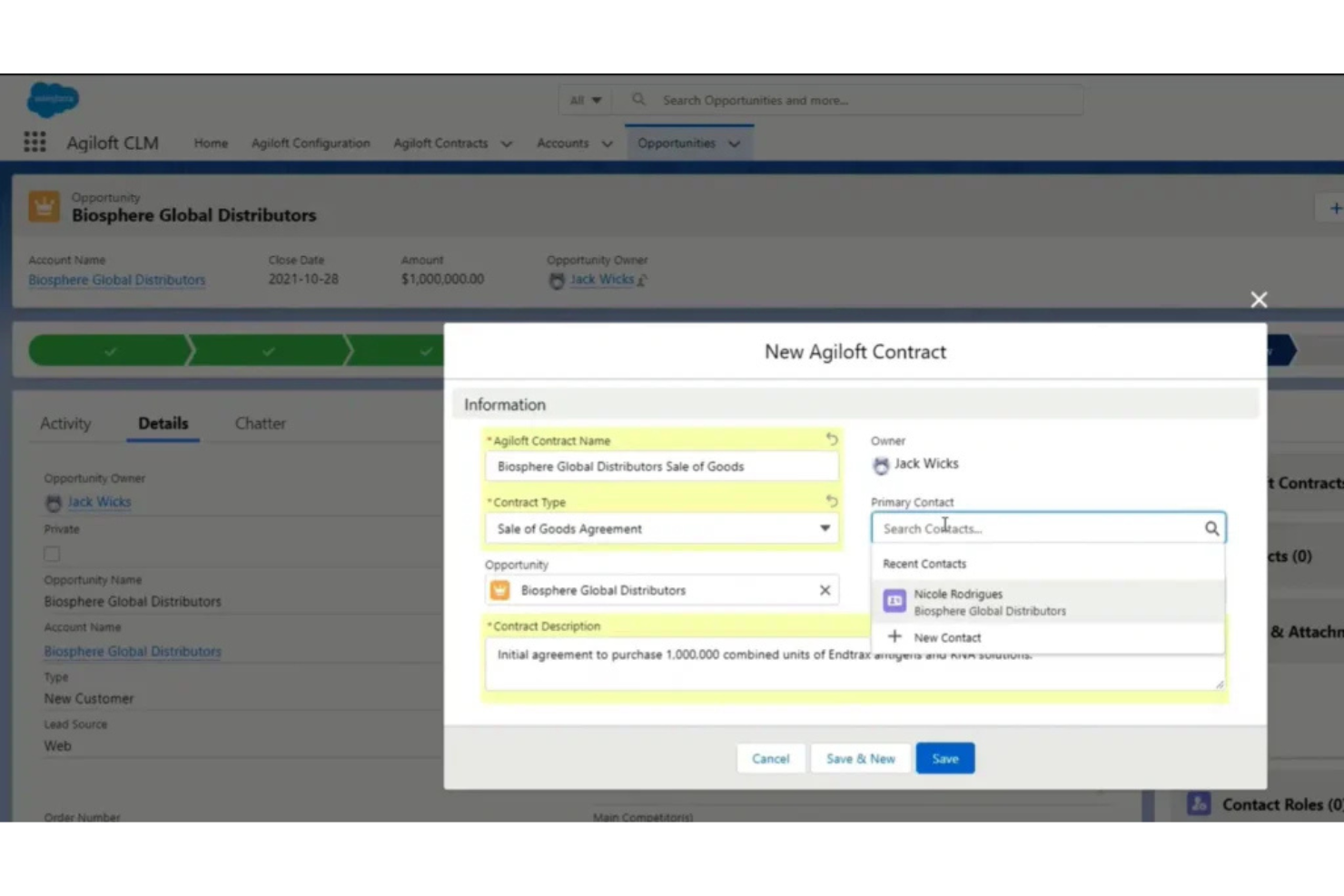The width and height of the screenshot is (1344, 896).
Task: Click the revert icon next to Agiloft Contract Name
Action: point(831,439)
